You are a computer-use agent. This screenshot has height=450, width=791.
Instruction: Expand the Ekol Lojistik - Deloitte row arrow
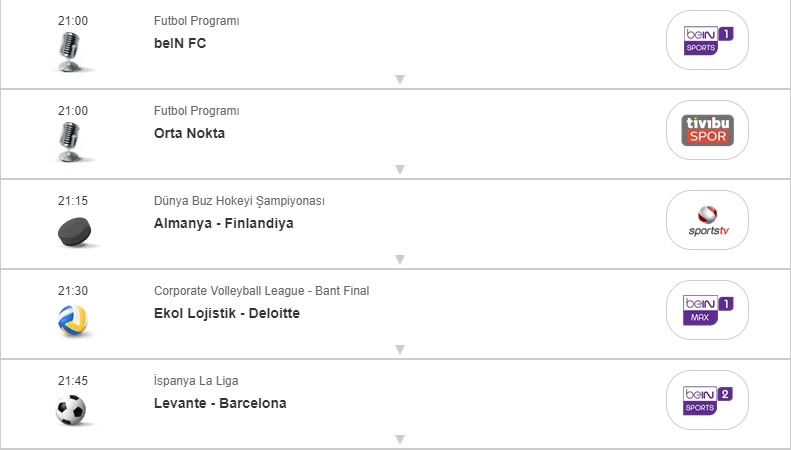pyautogui.click(x=399, y=350)
